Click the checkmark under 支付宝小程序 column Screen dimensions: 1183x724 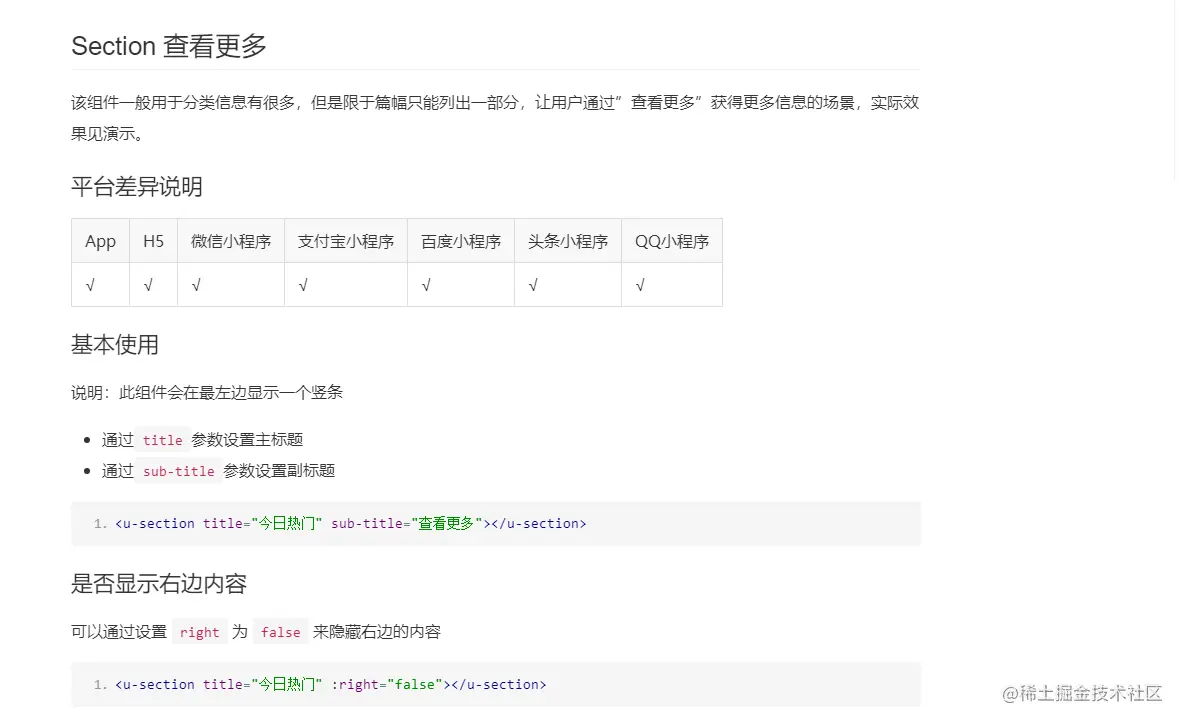tap(303, 285)
